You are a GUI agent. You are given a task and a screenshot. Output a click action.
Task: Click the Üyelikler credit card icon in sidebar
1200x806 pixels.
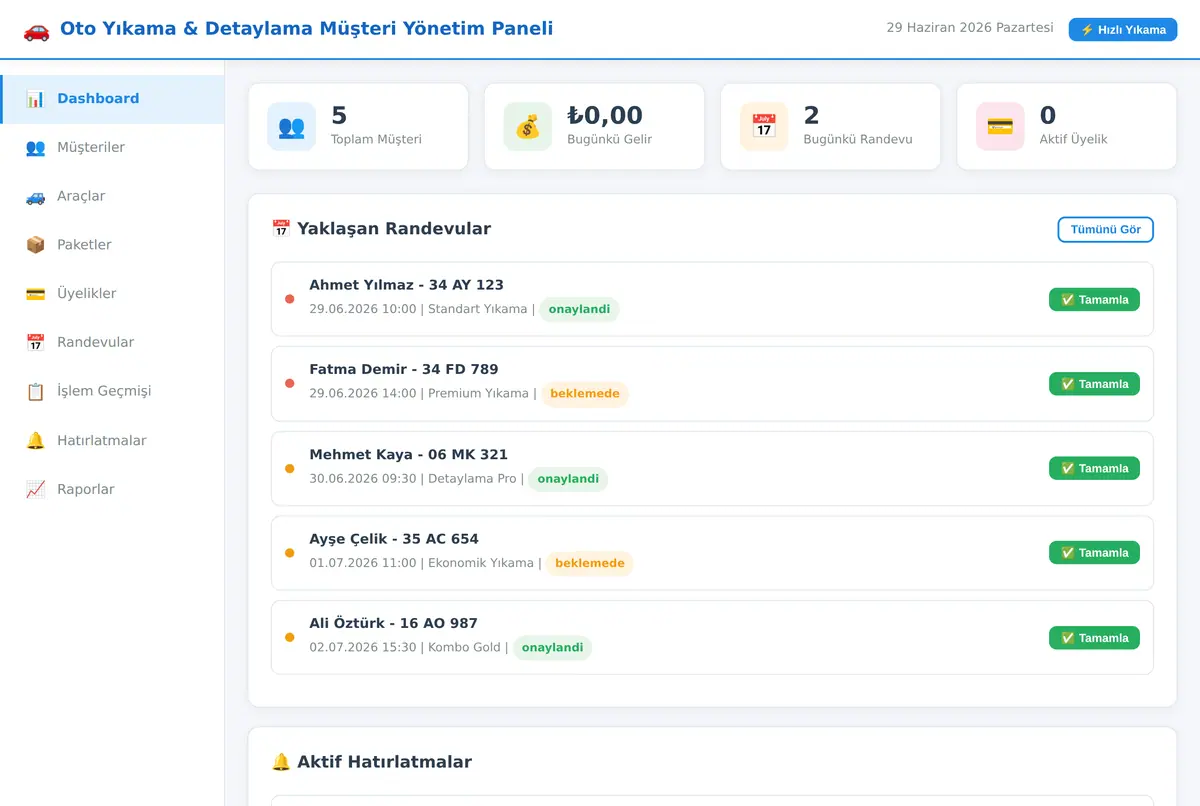[35, 294]
